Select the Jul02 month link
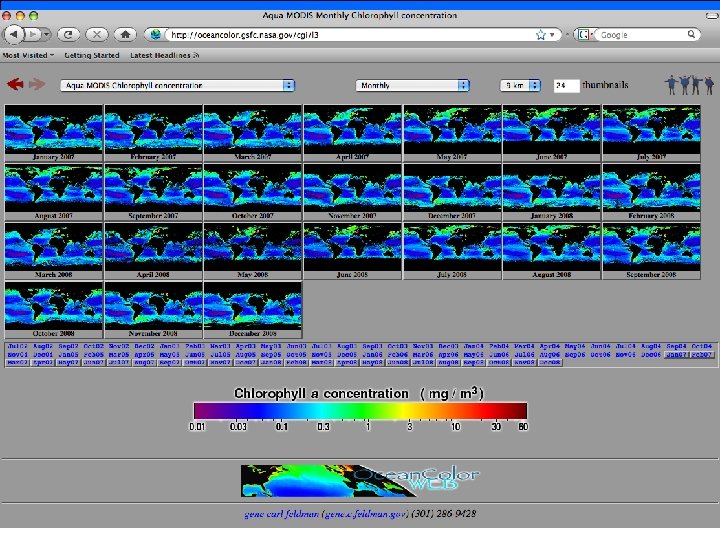 pyautogui.click(x=17, y=345)
